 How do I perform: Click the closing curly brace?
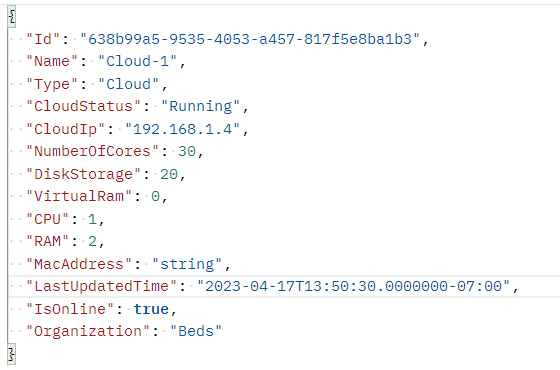[12, 354]
